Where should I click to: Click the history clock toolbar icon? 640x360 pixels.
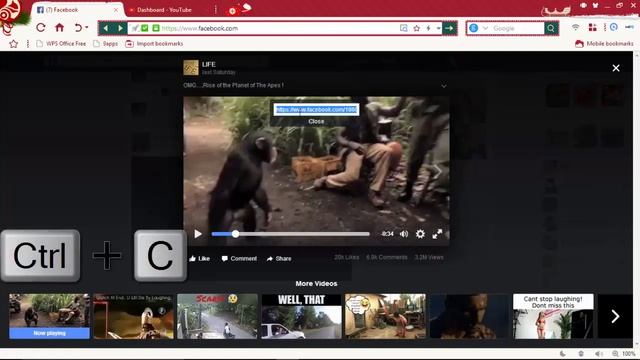(613, 27)
